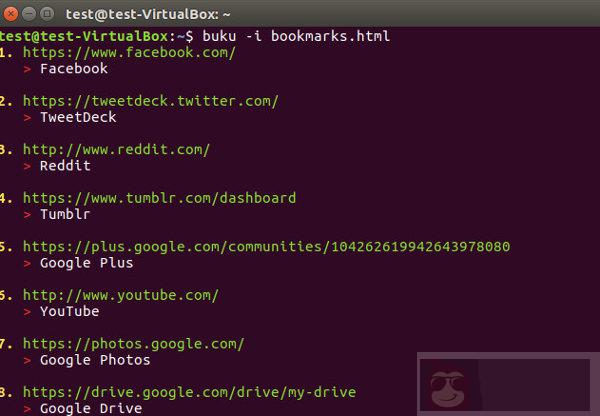Click the window title test@test-VirtualBox: ~
The width and height of the screenshot is (600, 416).
point(148,15)
